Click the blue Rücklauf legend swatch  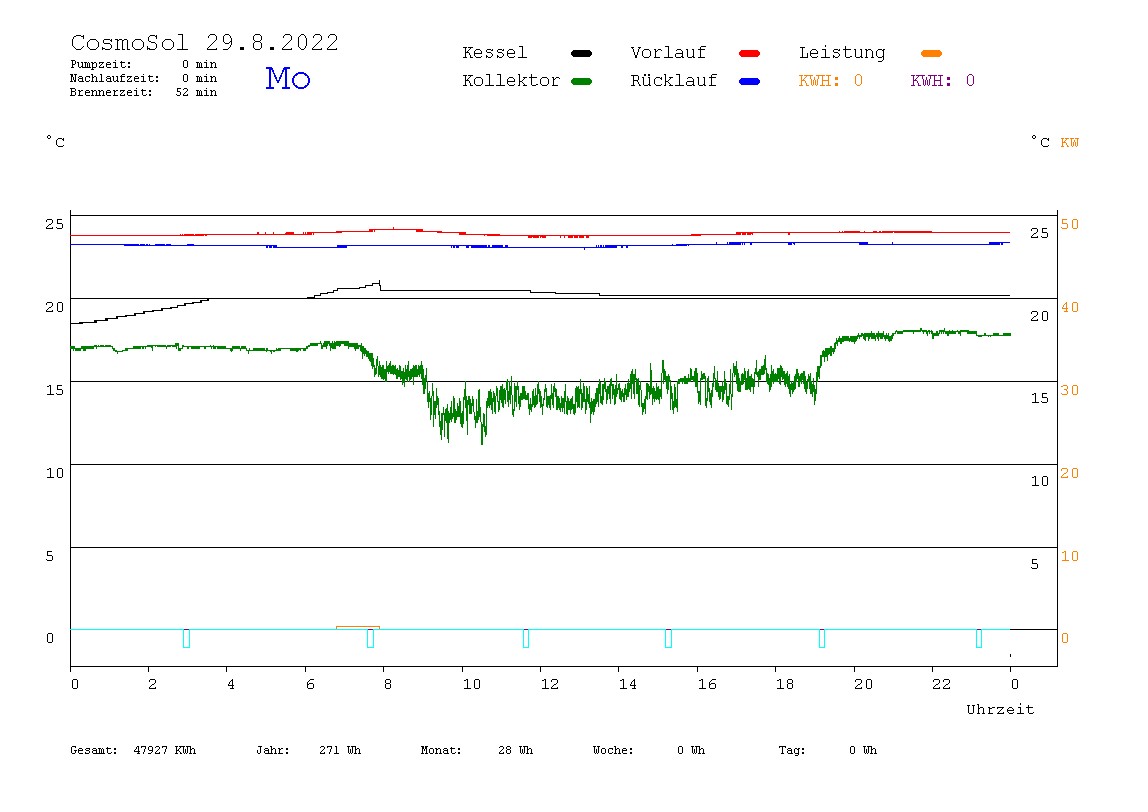click(x=750, y=81)
